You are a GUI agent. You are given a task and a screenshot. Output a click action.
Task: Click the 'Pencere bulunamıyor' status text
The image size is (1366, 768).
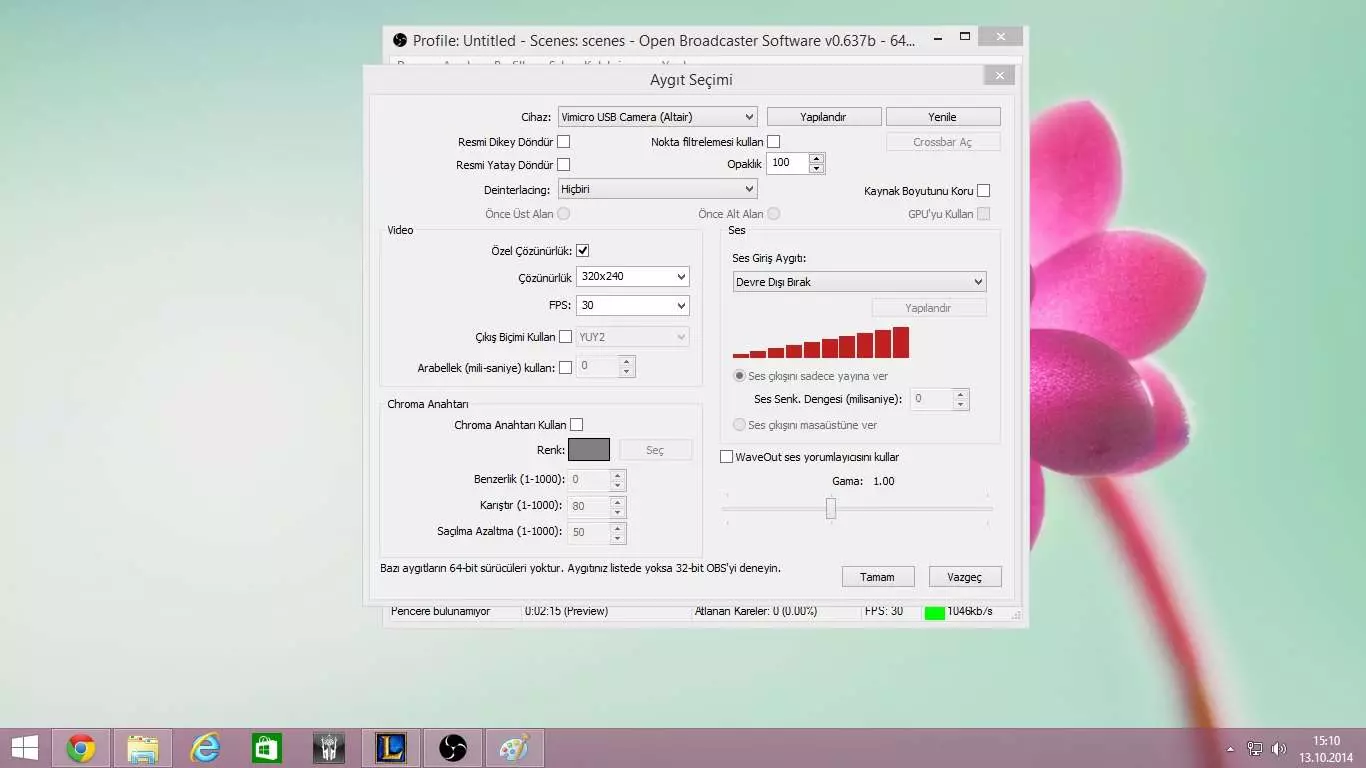pyautogui.click(x=441, y=611)
